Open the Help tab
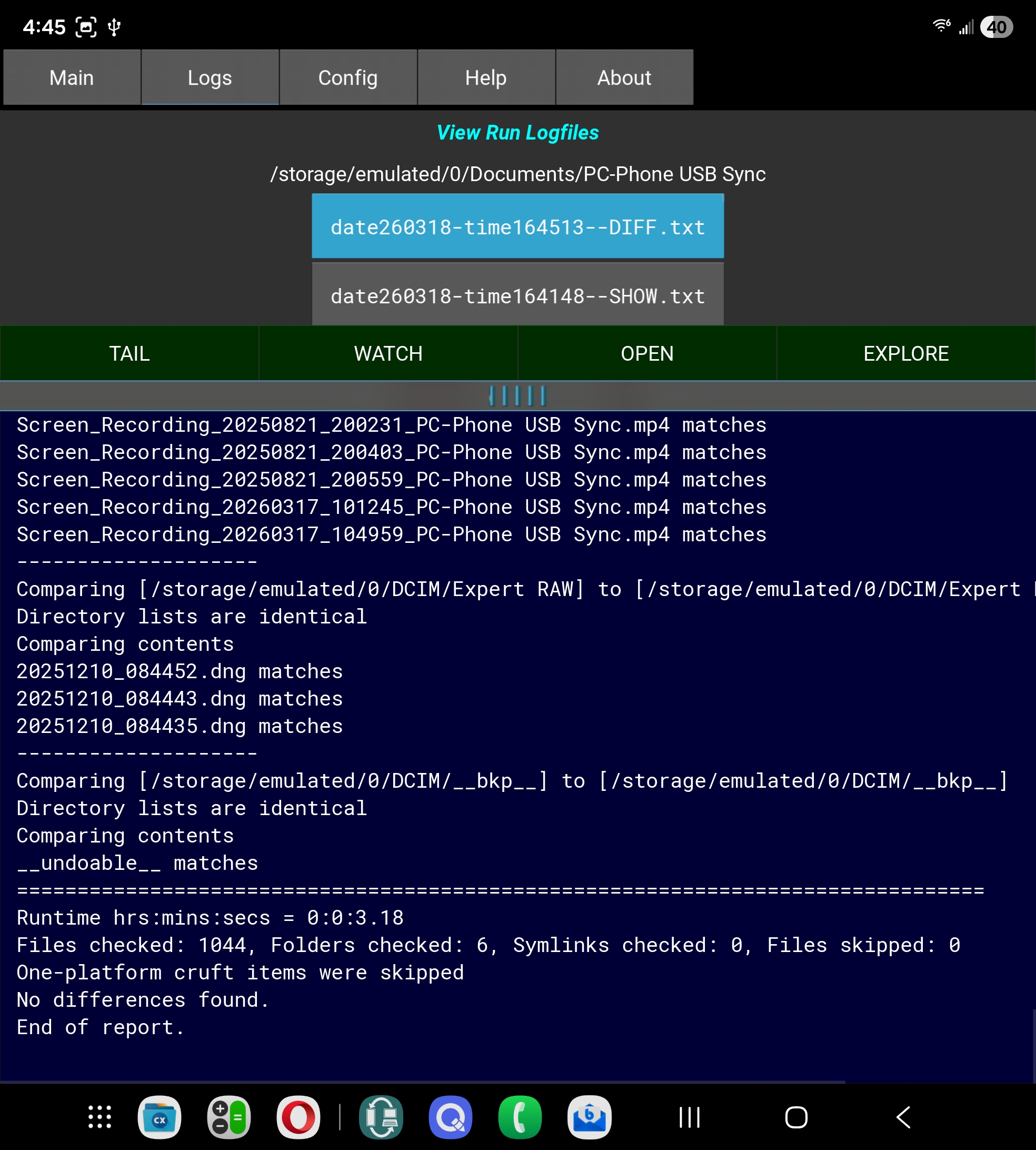 pyautogui.click(x=485, y=77)
